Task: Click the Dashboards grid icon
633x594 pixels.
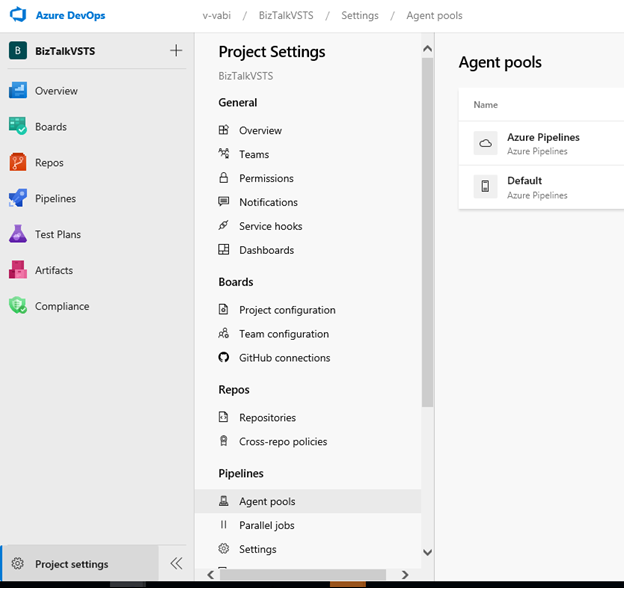Action: pyautogui.click(x=224, y=250)
